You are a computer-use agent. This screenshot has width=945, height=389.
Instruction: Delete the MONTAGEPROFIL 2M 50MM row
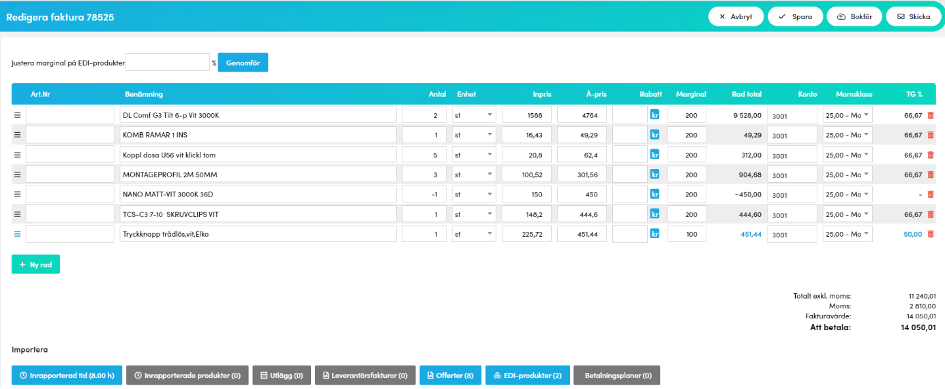931,174
